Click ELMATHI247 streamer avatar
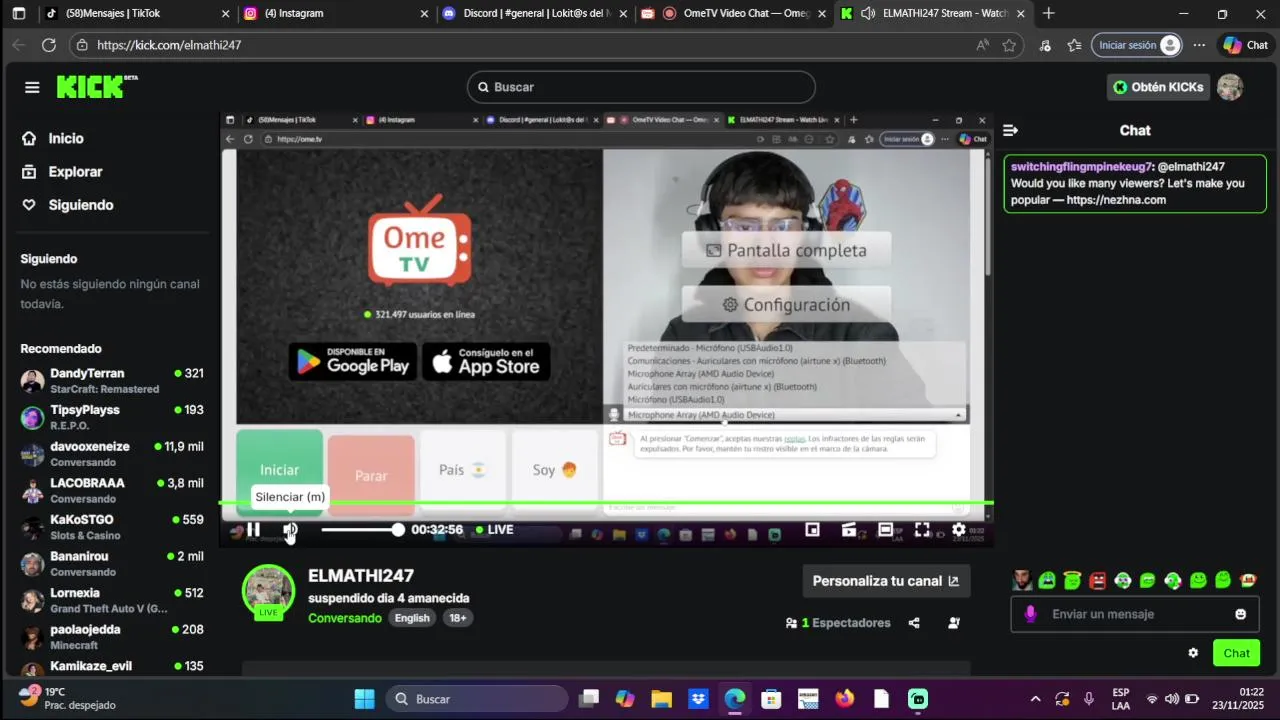This screenshot has height=720, width=1280. click(268, 591)
